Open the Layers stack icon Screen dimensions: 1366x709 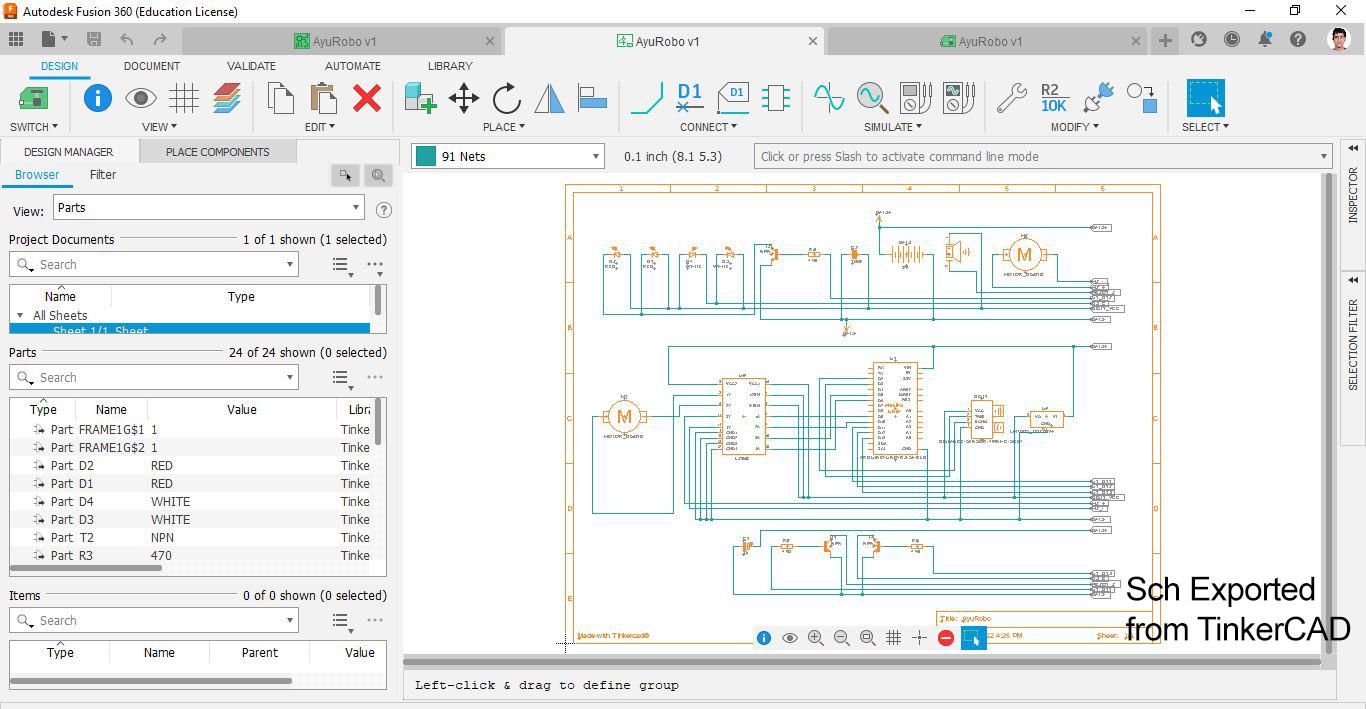227,98
